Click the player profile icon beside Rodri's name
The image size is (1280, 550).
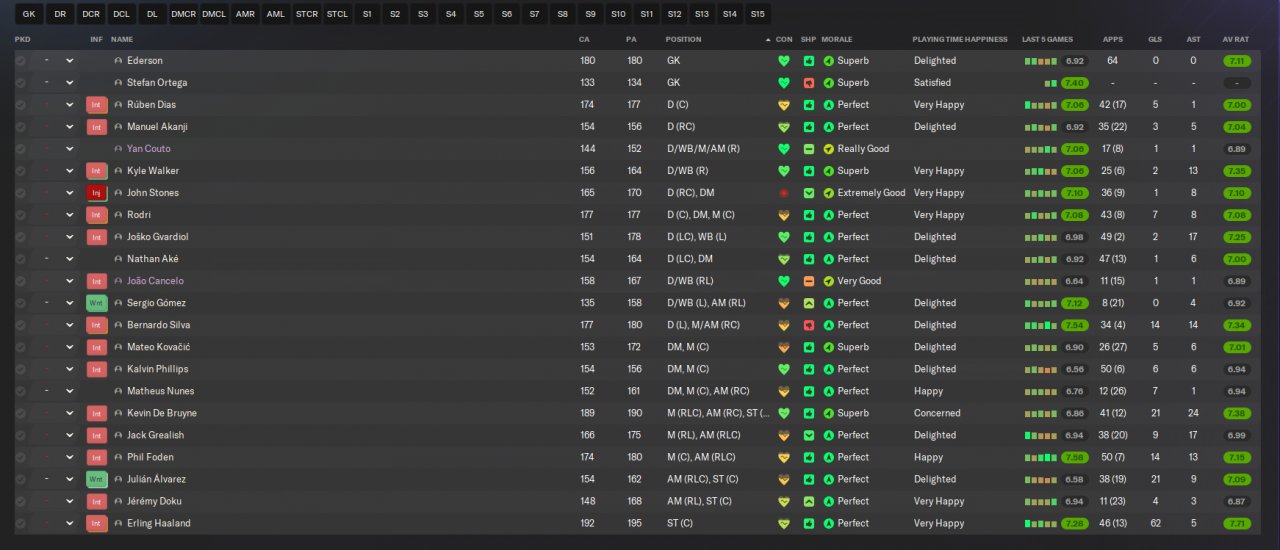(x=118, y=215)
